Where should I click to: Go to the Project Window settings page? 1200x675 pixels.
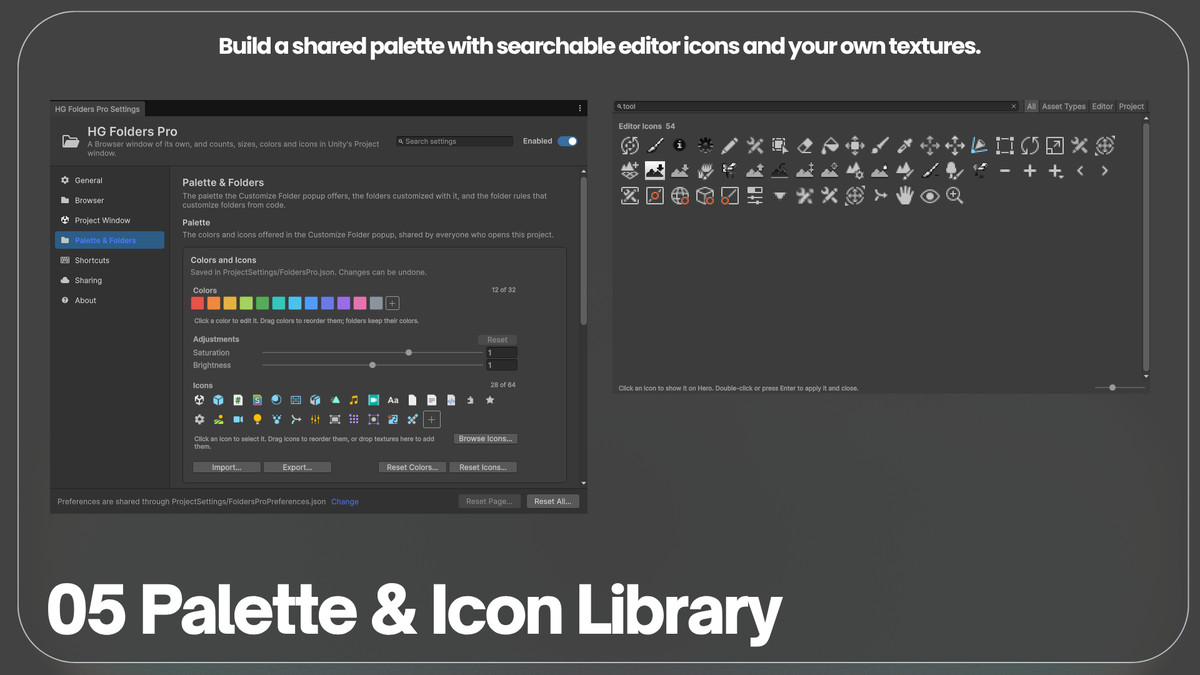click(x=109, y=220)
